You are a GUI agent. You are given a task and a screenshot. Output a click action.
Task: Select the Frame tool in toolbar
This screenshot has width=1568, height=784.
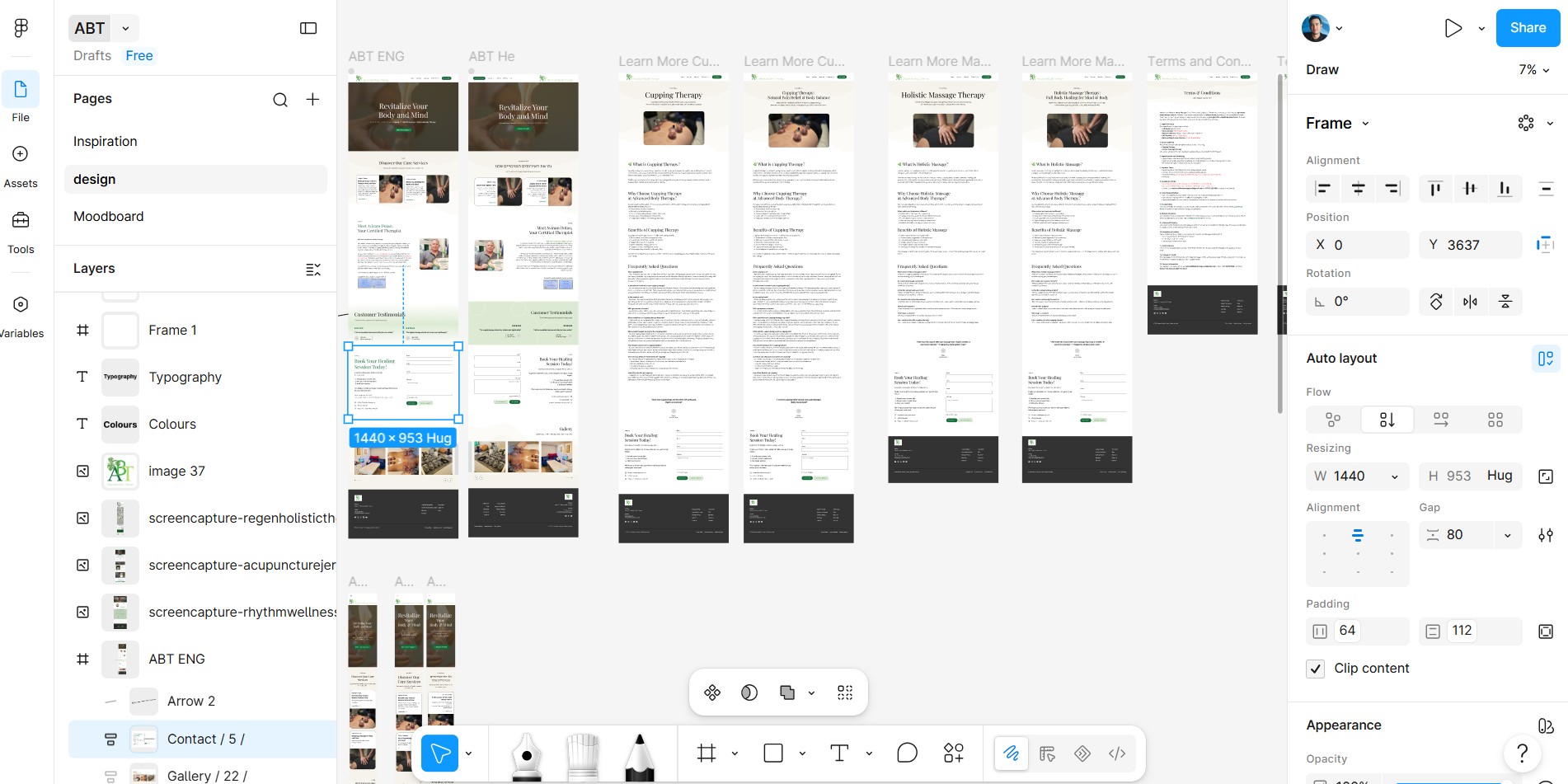(x=707, y=753)
